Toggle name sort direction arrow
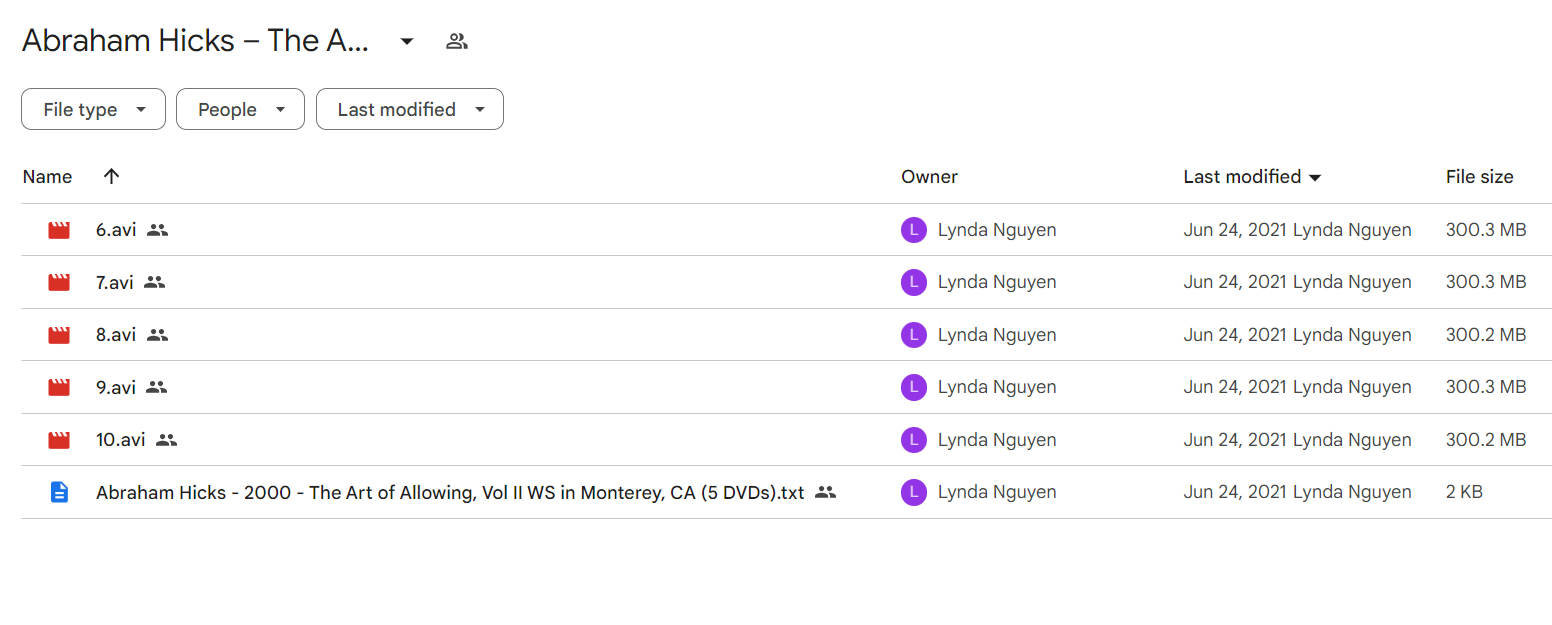Screen dimensions: 1552x625 (x=111, y=176)
